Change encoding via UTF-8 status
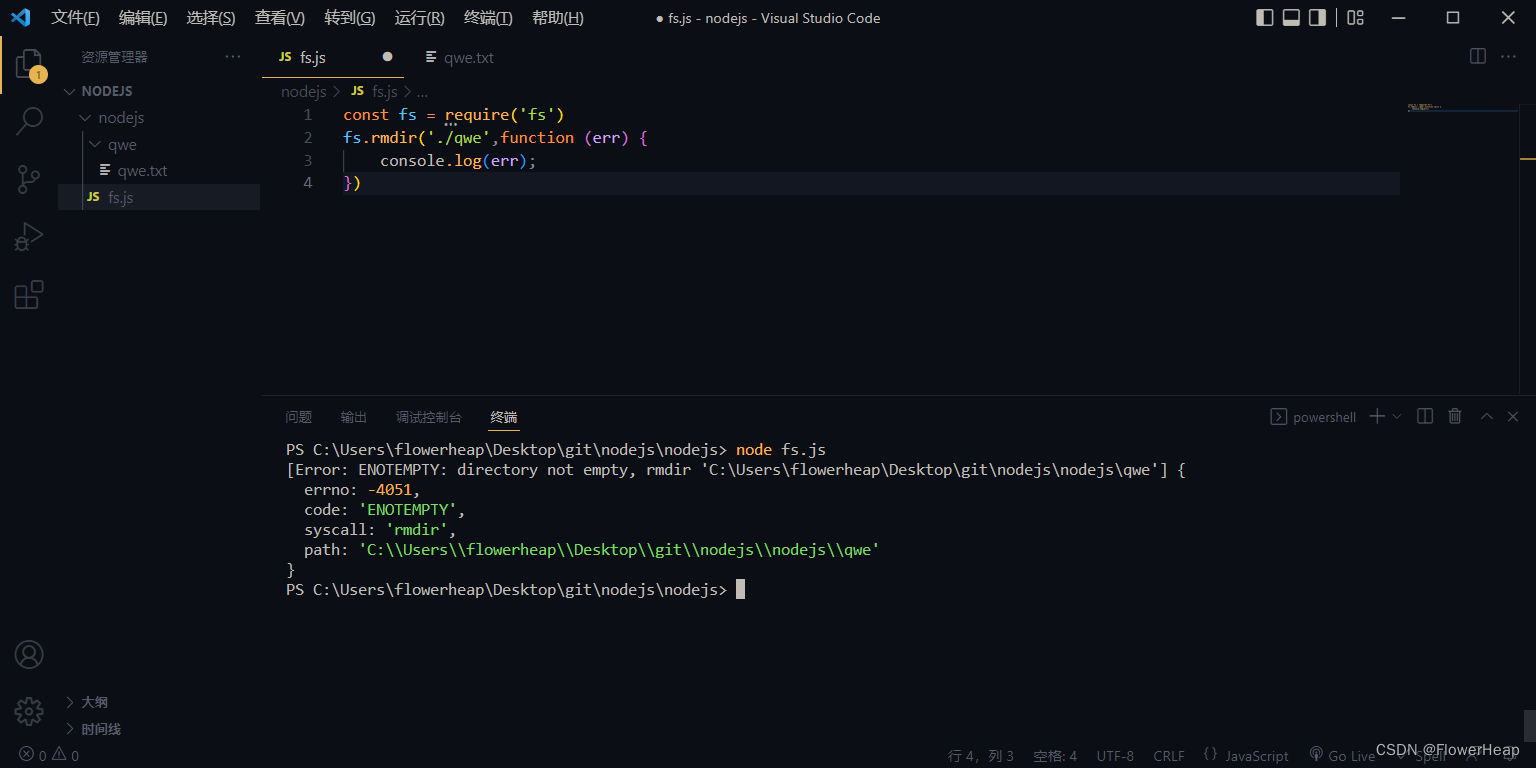Screen dimensions: 1536x768 pos(1115,756)
